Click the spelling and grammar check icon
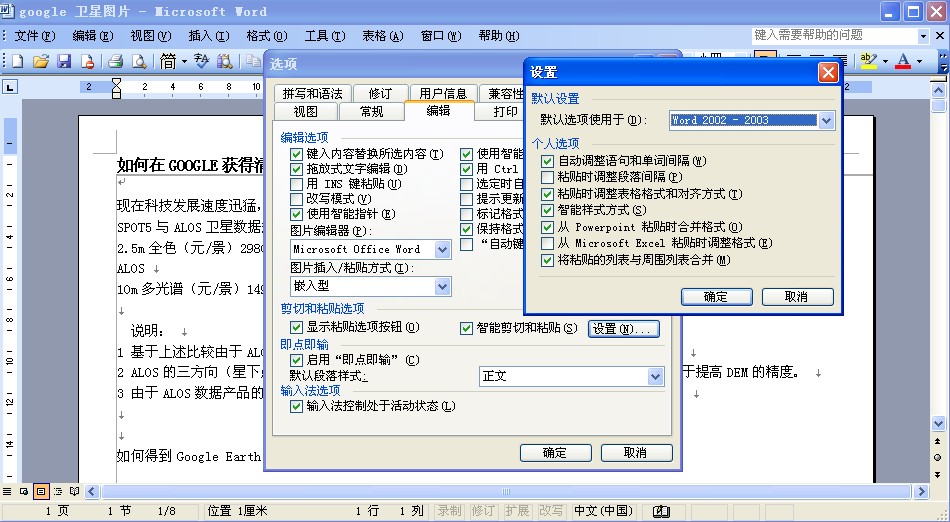 tap(201, 61)
